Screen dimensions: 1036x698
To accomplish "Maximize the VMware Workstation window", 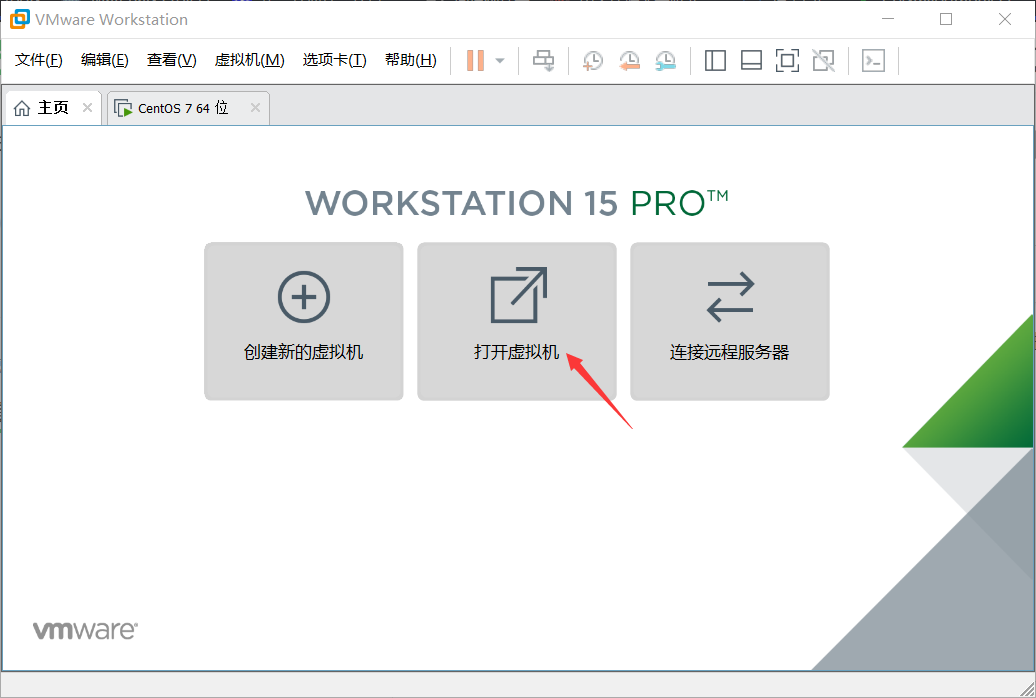I will (946, 19).
